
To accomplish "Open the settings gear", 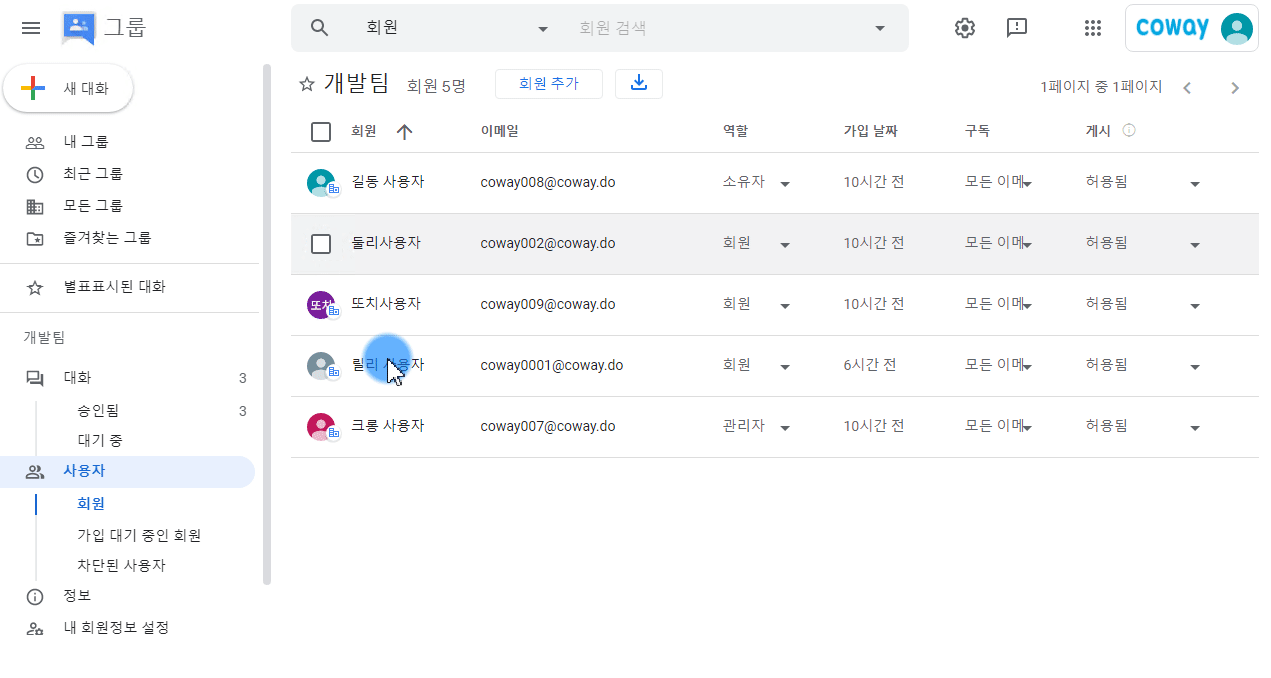I will click(965, 28).
